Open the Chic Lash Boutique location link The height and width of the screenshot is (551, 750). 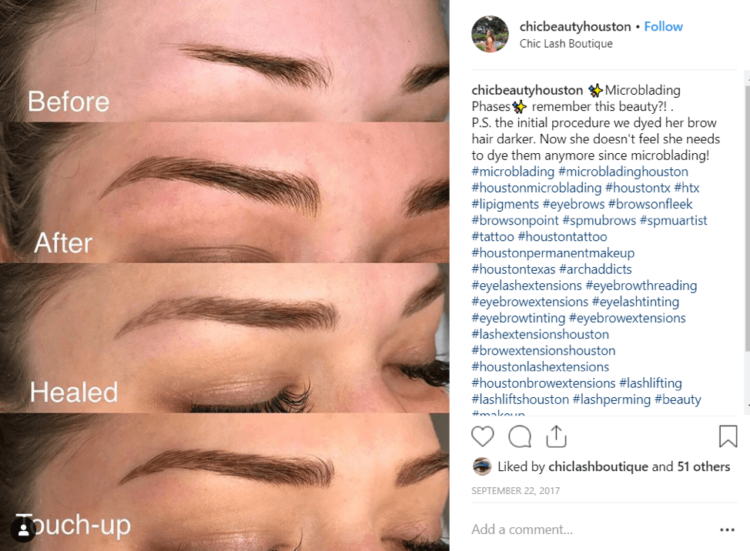[x=566, y=44]
